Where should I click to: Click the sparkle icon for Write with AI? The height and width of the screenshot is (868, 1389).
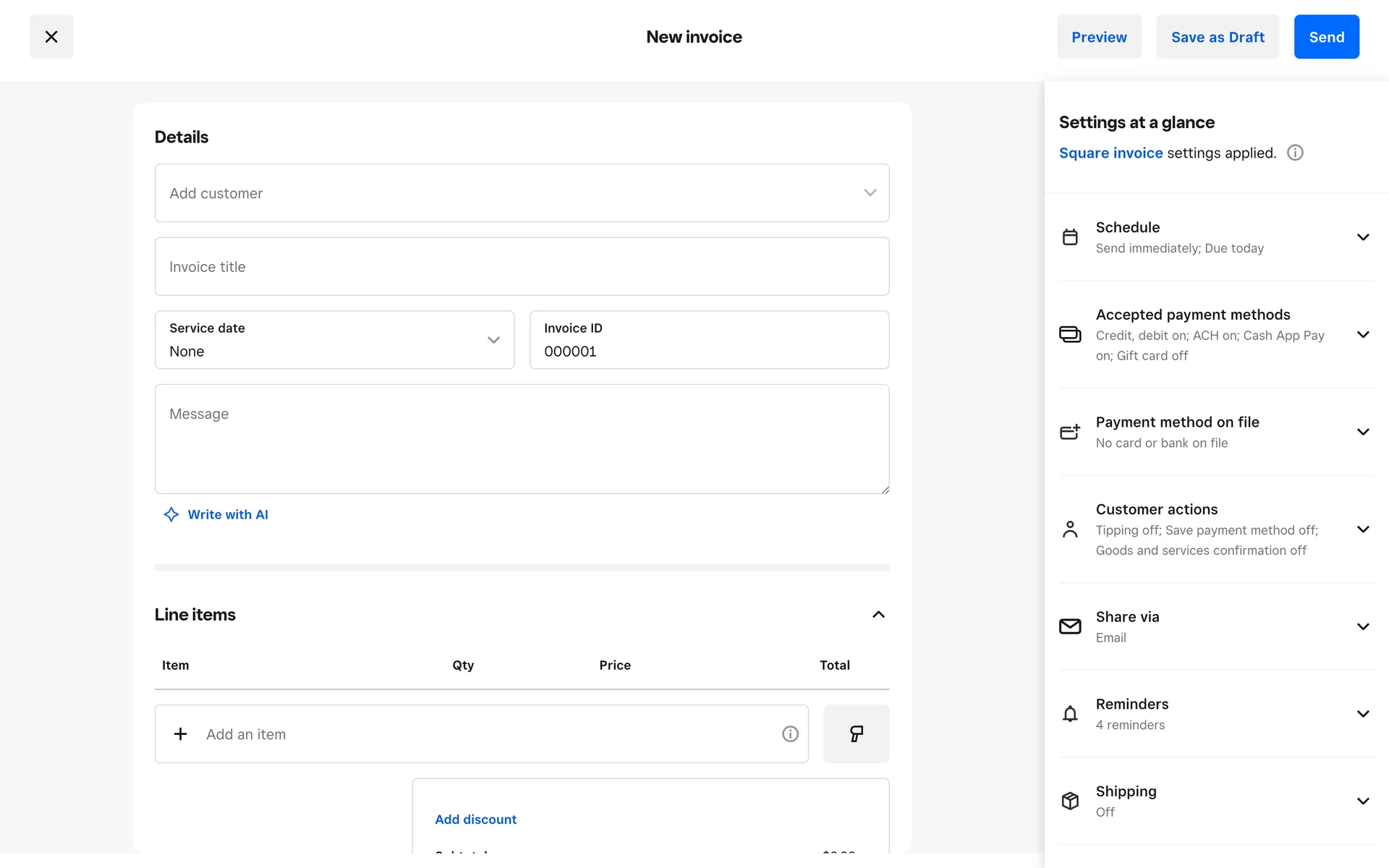[x=171, y=514]
